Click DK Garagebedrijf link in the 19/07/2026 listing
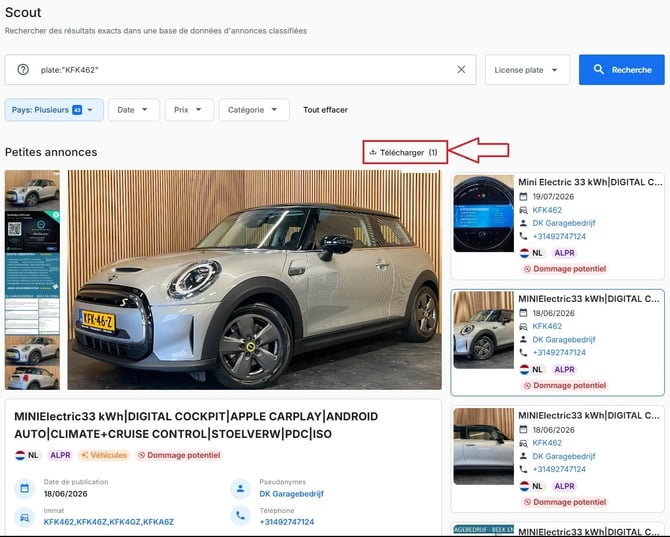The width and height of the screenshot is (670, 537). pos(564,223)
